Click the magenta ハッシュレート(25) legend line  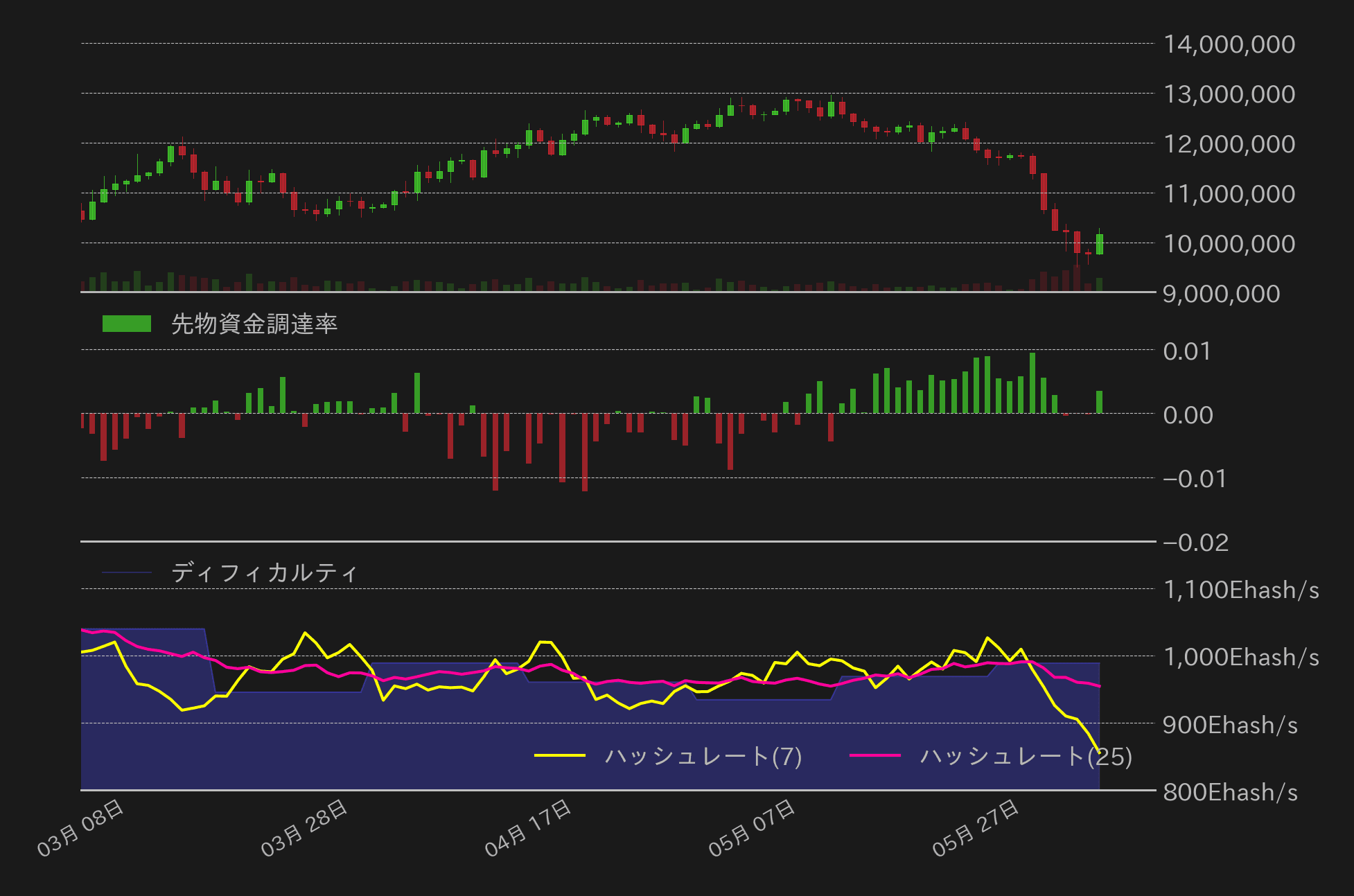tap(875, 755)
